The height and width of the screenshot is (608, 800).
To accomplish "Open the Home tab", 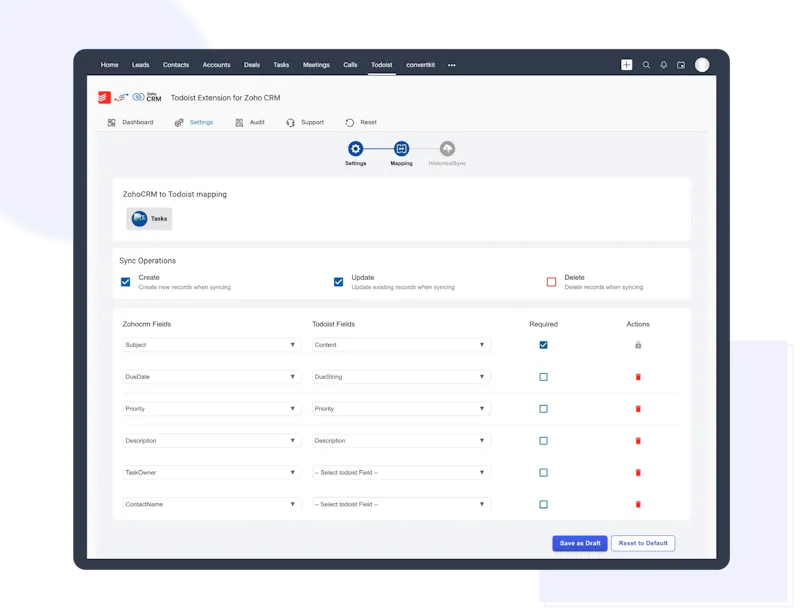I will coord(109,65).
